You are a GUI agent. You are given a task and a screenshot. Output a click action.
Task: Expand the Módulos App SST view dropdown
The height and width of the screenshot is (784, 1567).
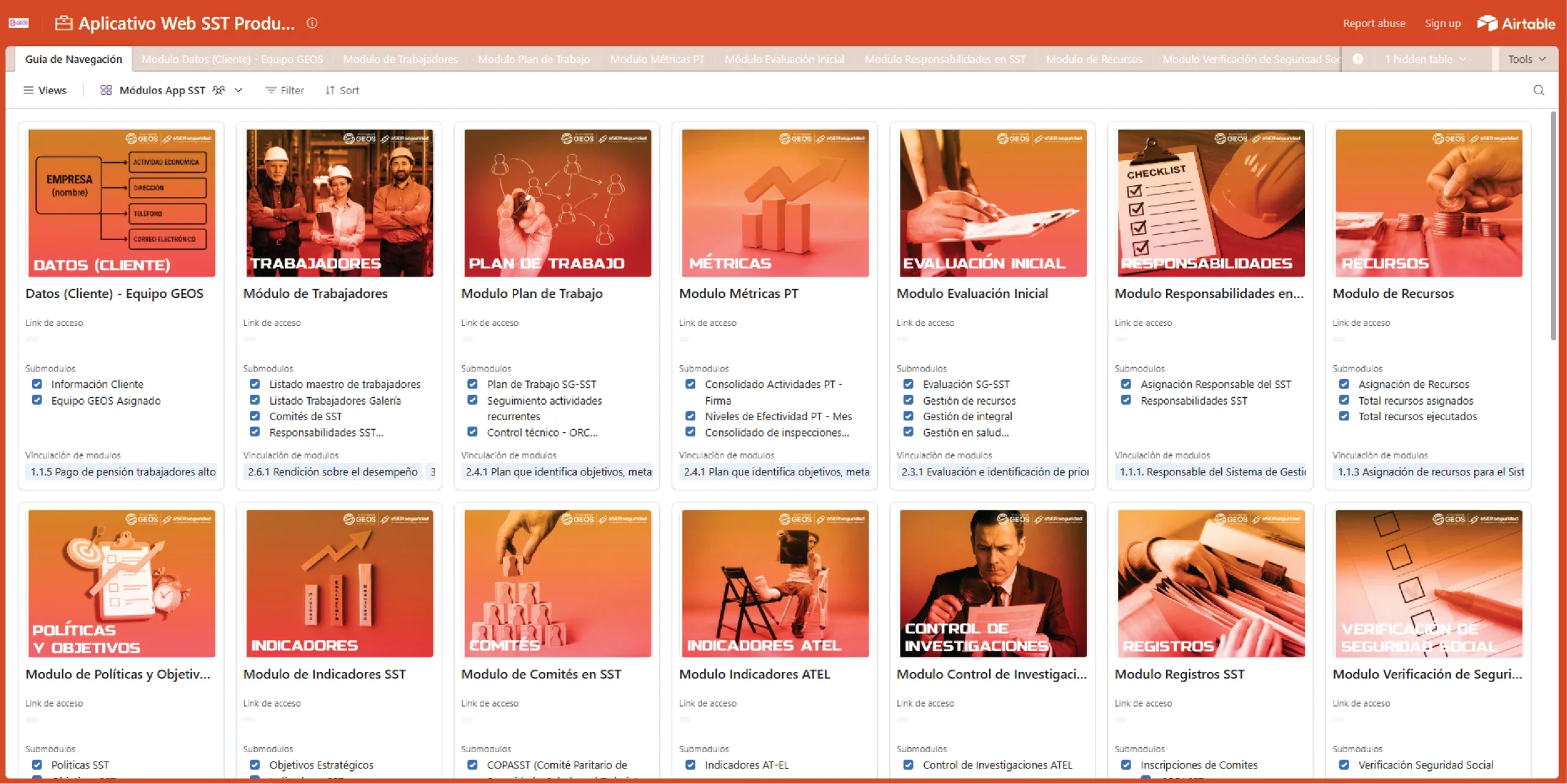tap(239, 90)
